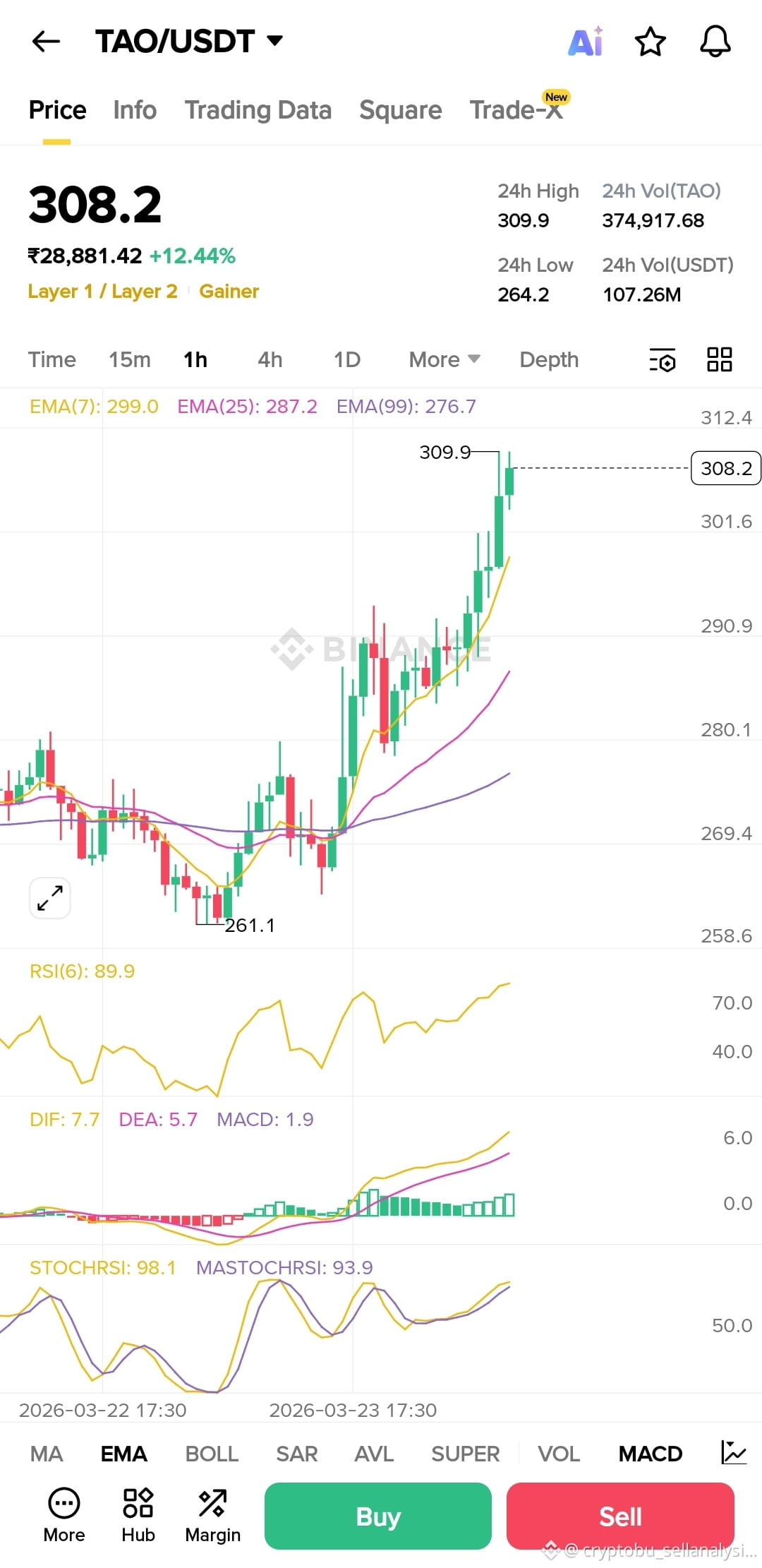Viewport: 762px width, 1568px height.
Task: Tap the green Buy button
Action: (378, 1516)
